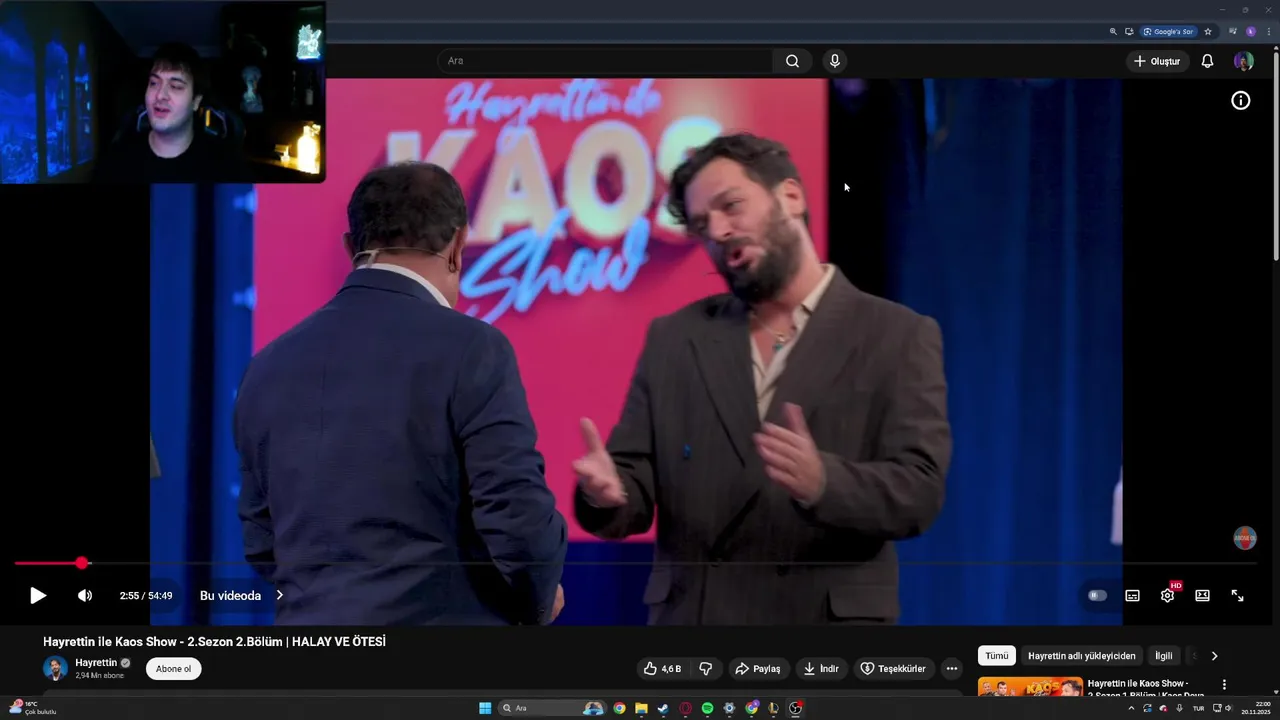Image resolution: width=1280 pixels, height=720 pixels.
Task: Click channel watermark in video corner
Action: pyautogui.click(x=1244, y=538)
